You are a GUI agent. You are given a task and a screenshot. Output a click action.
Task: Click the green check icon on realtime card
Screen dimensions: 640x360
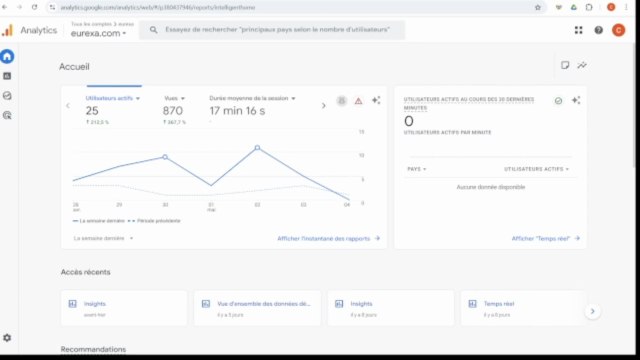tap(558, 101)
